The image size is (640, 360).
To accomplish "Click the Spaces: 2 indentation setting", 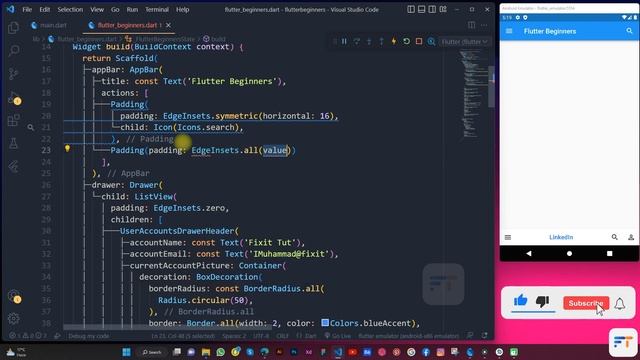I will [234, 336].
